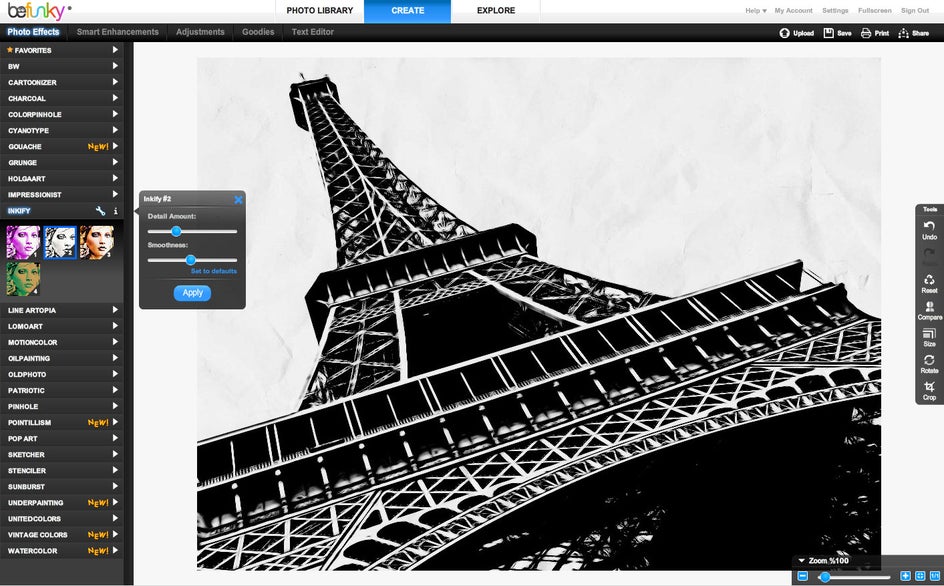Click the zoom in plus icon
The height and width of the screenshot is (586, 944).
click(x=905, y=576)
